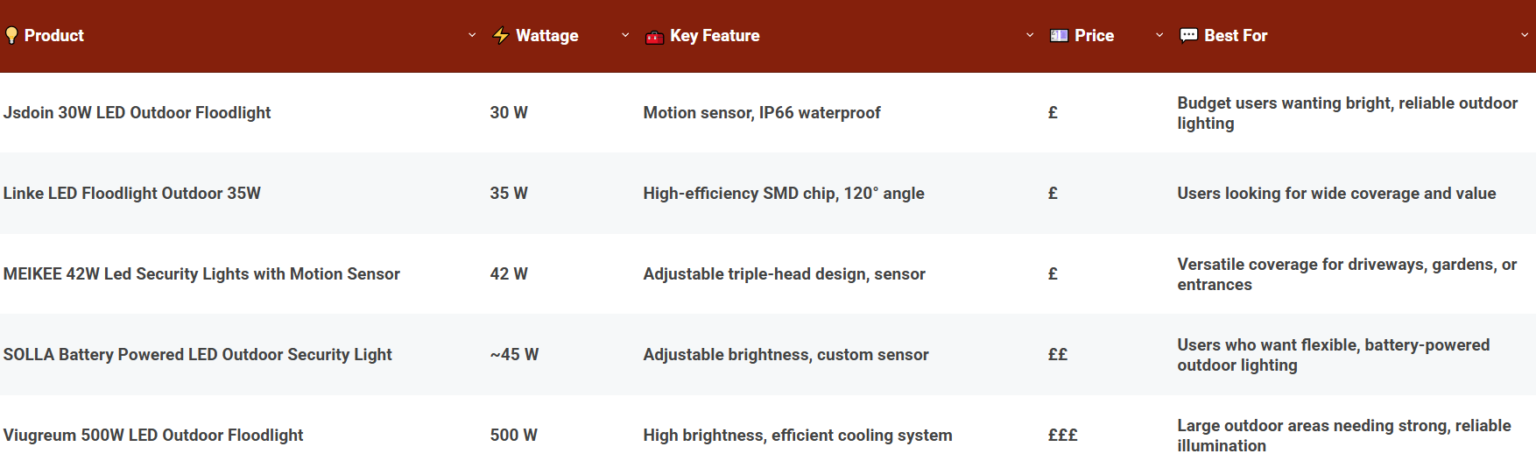1536x475 pixels.
Task: Select the Wattage column header label
Action: click(547, 36)
